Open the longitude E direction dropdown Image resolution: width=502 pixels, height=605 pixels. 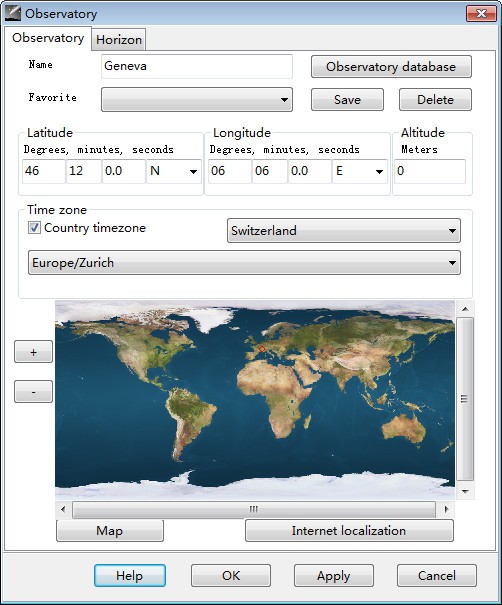click(360, 171)
